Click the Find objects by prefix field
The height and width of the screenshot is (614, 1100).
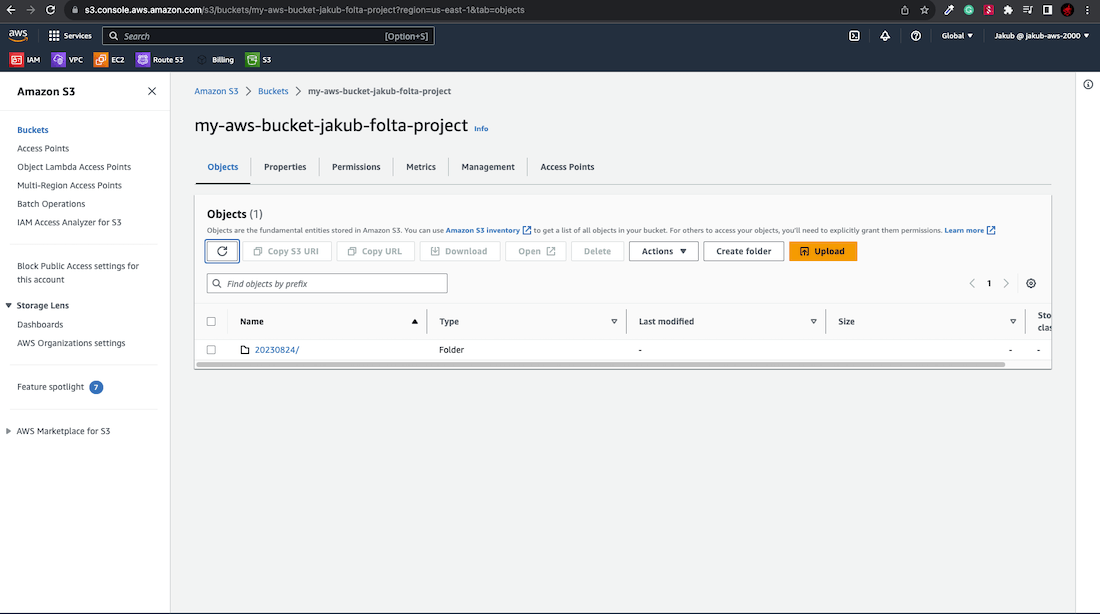pyautogui.click(x=327, y=284)
